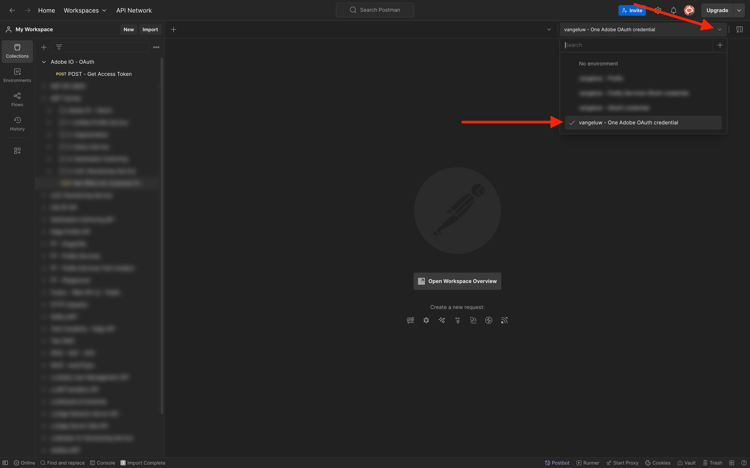Focus the Search Postman field
This screenshot has height=468, width=750.
pos(375,10)
